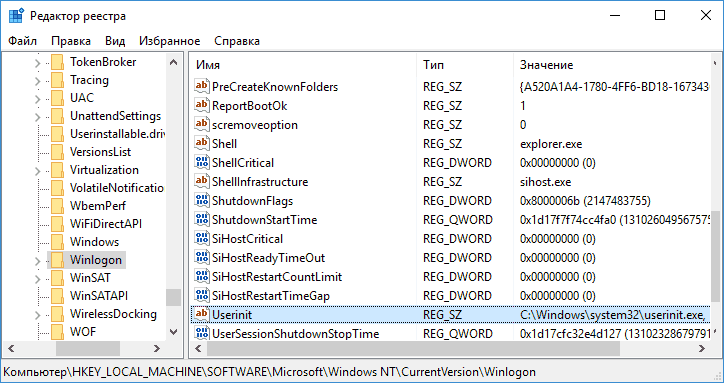724x383 pixels.
Task: Click the SiHostRestartTimeGap value icon
Action: pyautogui.click(x=202, y=295)
